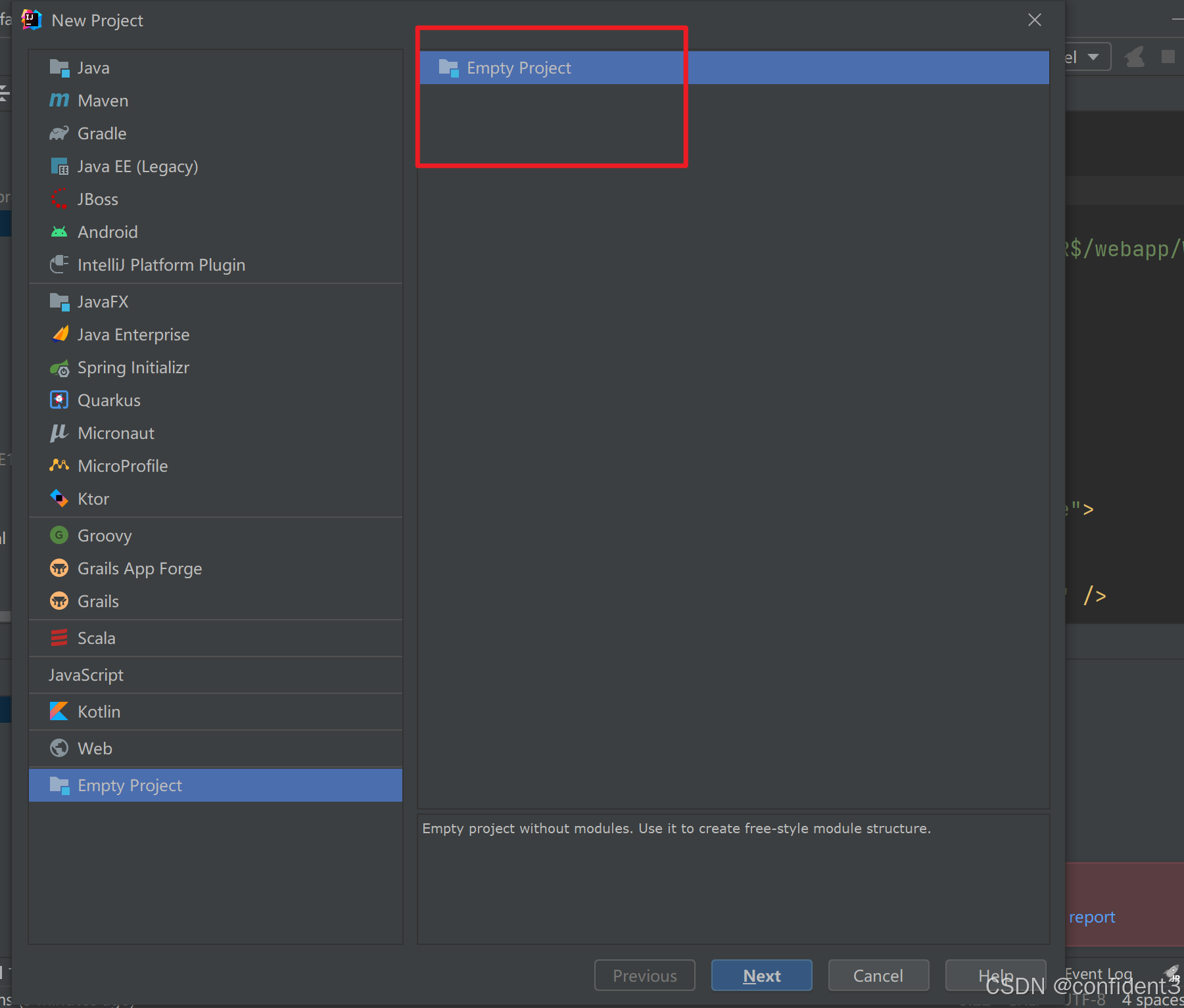Click the Maven label text
The image size is (1184, 1008).
pos(103,101)
